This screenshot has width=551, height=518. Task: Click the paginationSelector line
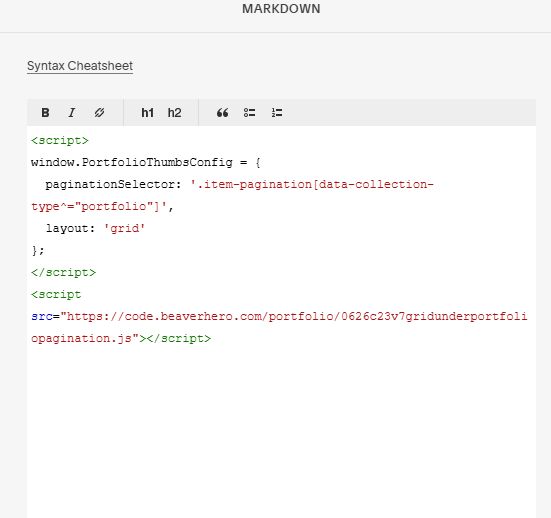coord(239,184)
